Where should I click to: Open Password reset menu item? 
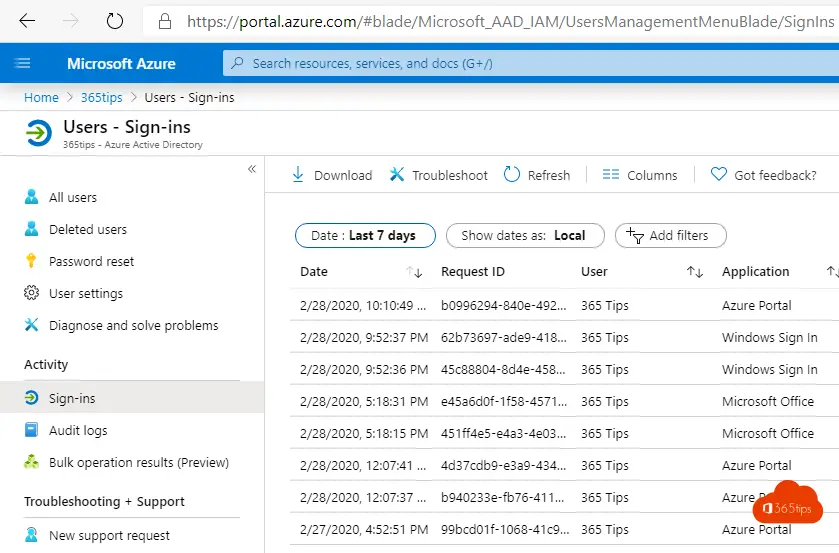coord(91,262)
